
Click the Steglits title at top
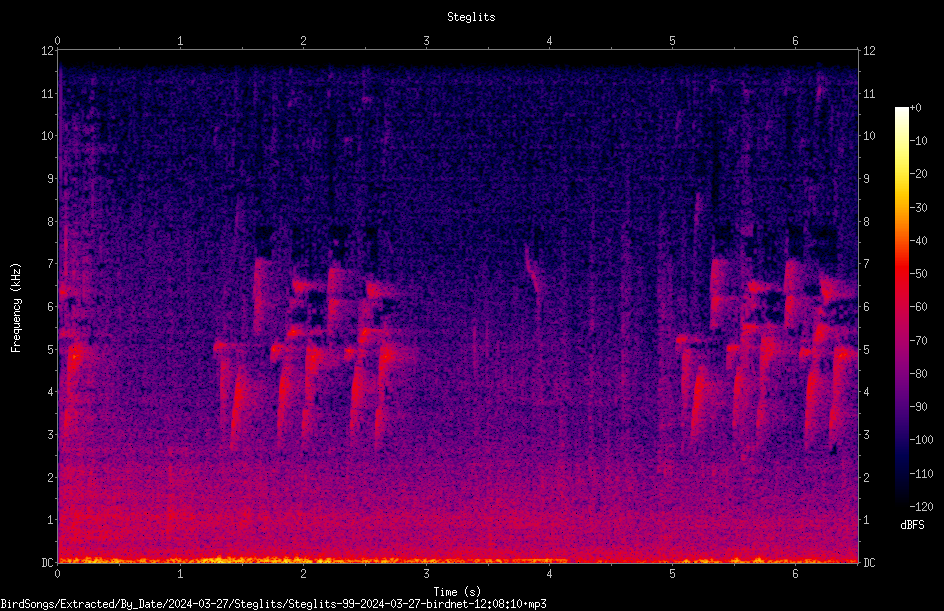[x=471, y=17]
